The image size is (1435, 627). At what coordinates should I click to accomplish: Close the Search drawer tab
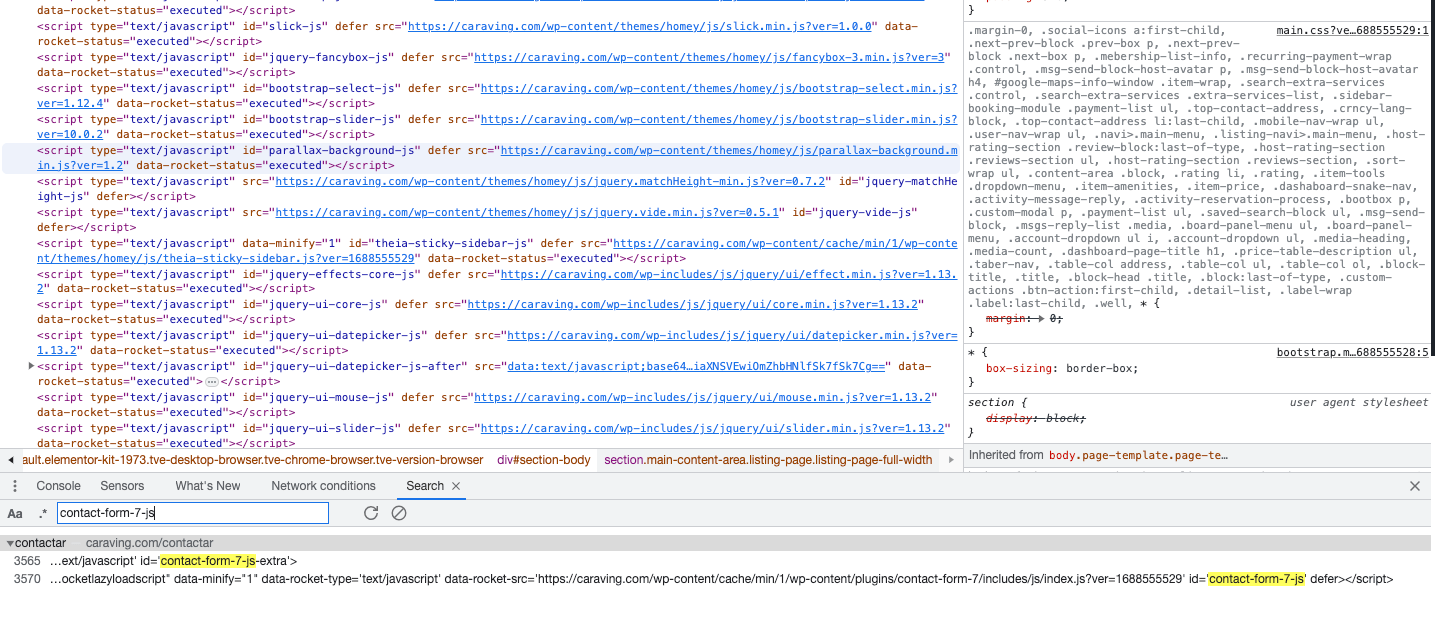[456, 486]
